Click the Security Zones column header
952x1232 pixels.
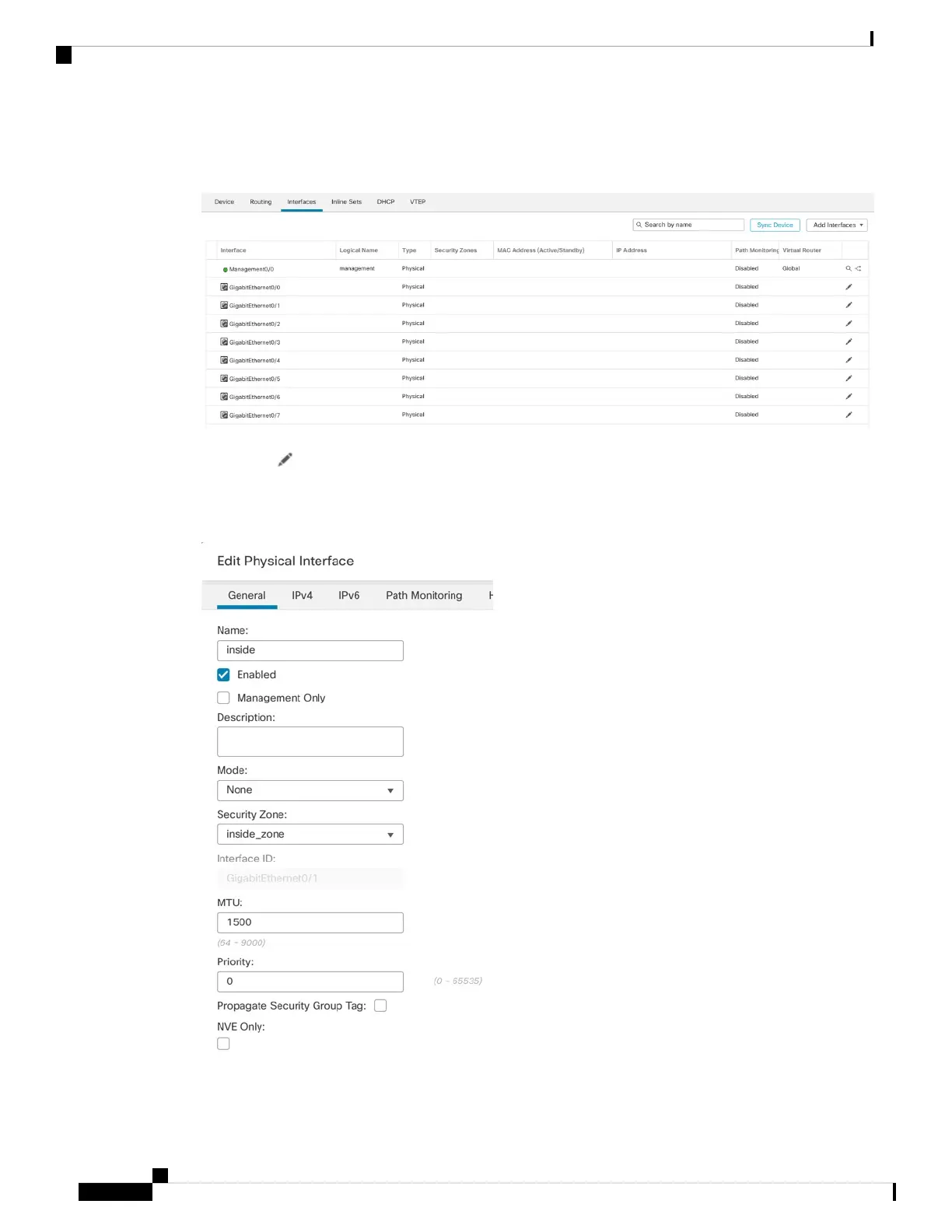coord(456,250)
